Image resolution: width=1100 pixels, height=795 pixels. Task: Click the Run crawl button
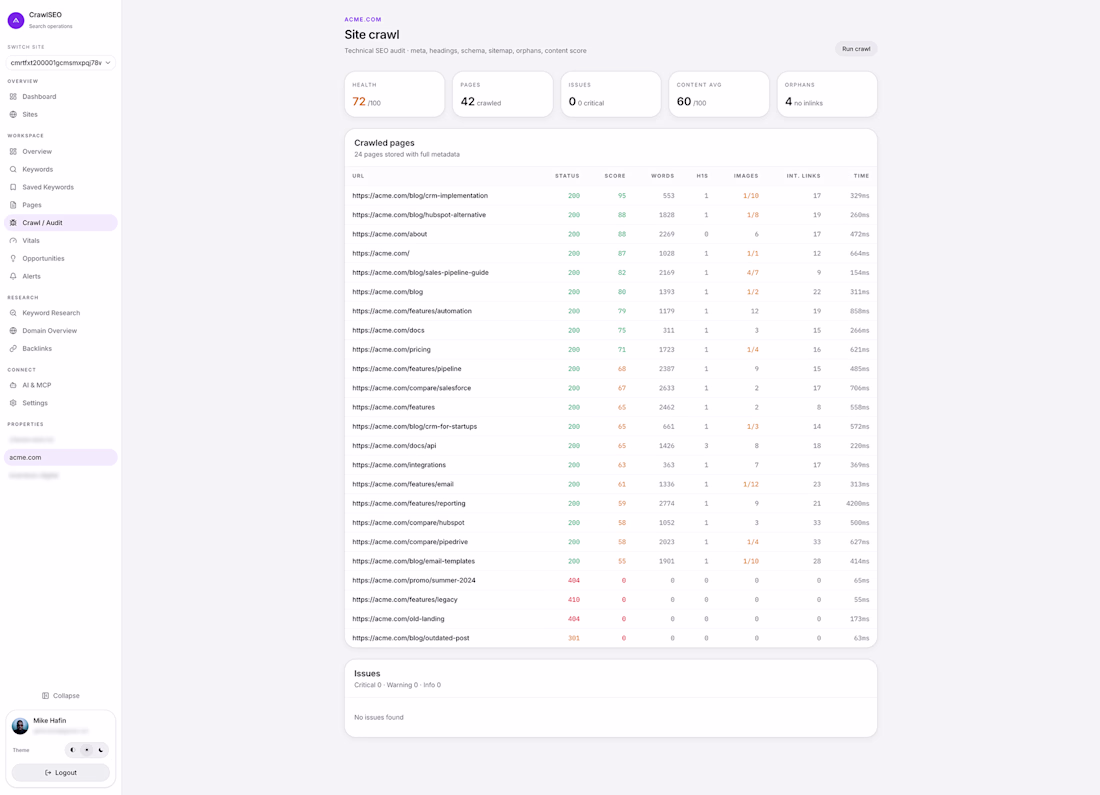point(856,49)
